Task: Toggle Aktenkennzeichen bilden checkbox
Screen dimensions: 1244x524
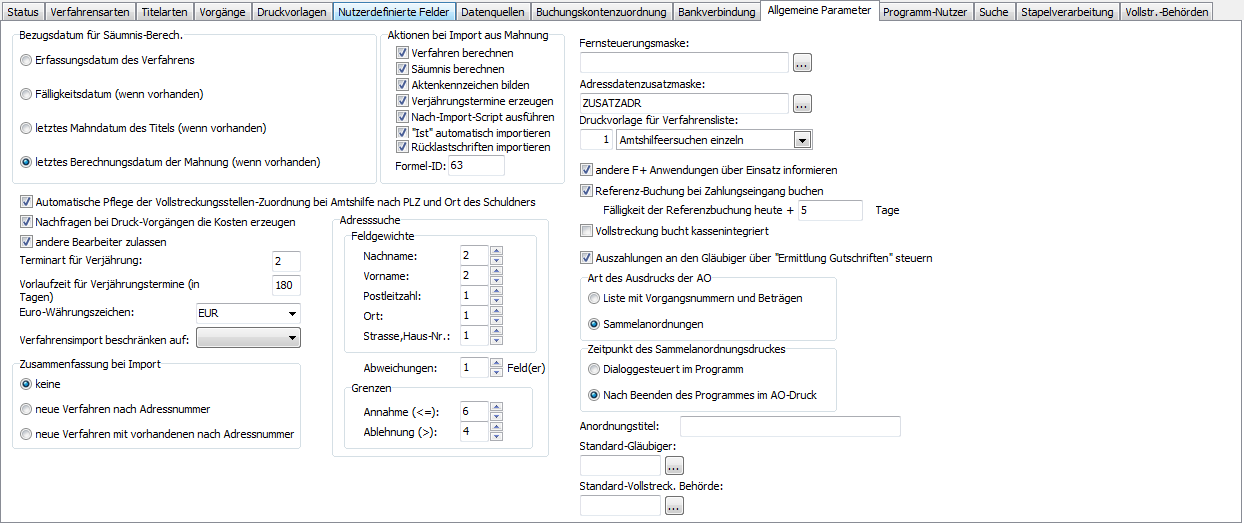Action: [x=403, y=85]
